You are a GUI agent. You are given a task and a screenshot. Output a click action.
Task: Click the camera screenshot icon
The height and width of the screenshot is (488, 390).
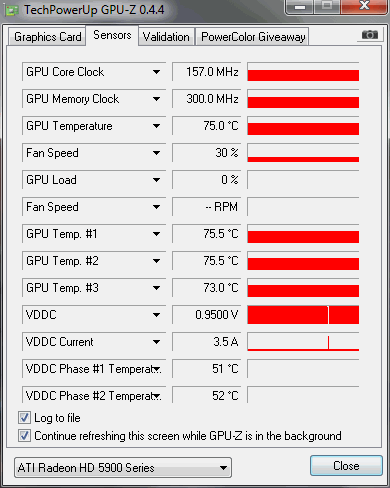coord(369,34)
